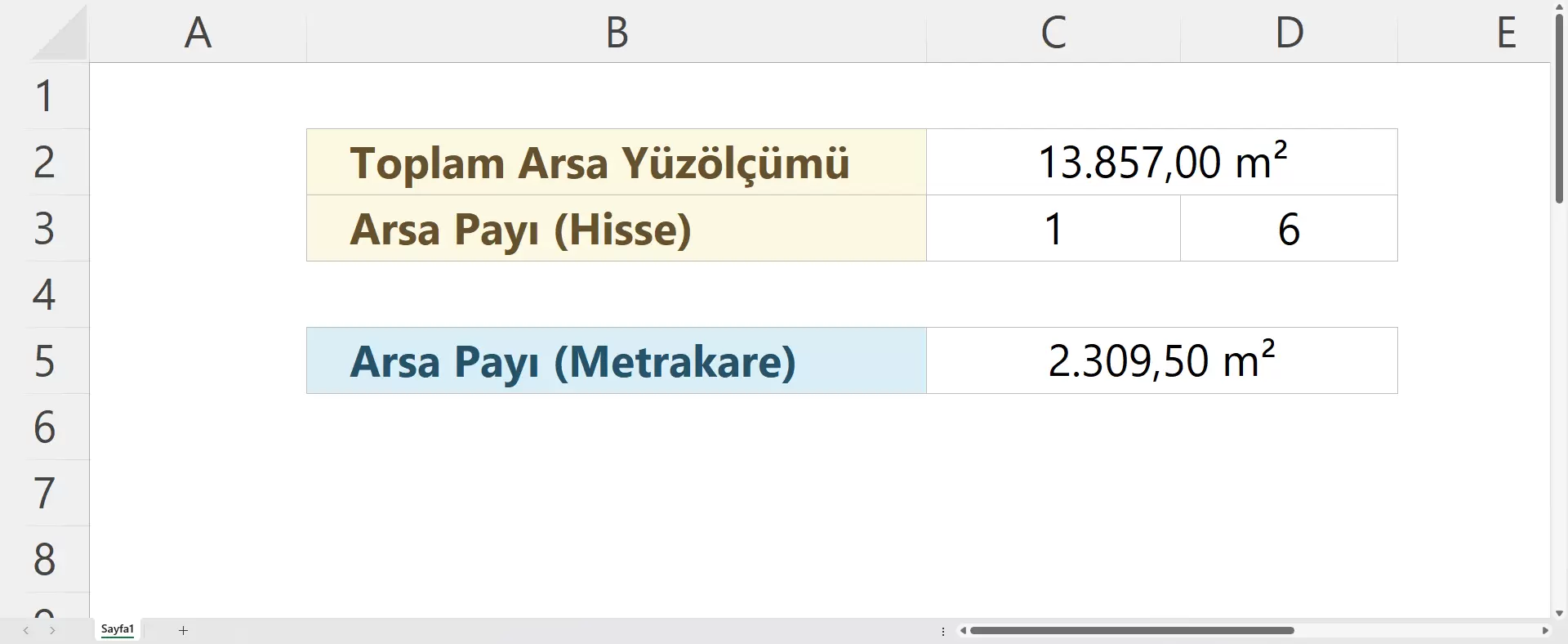
Task: Click the new sheet plus icon
Action: (184, 630)
